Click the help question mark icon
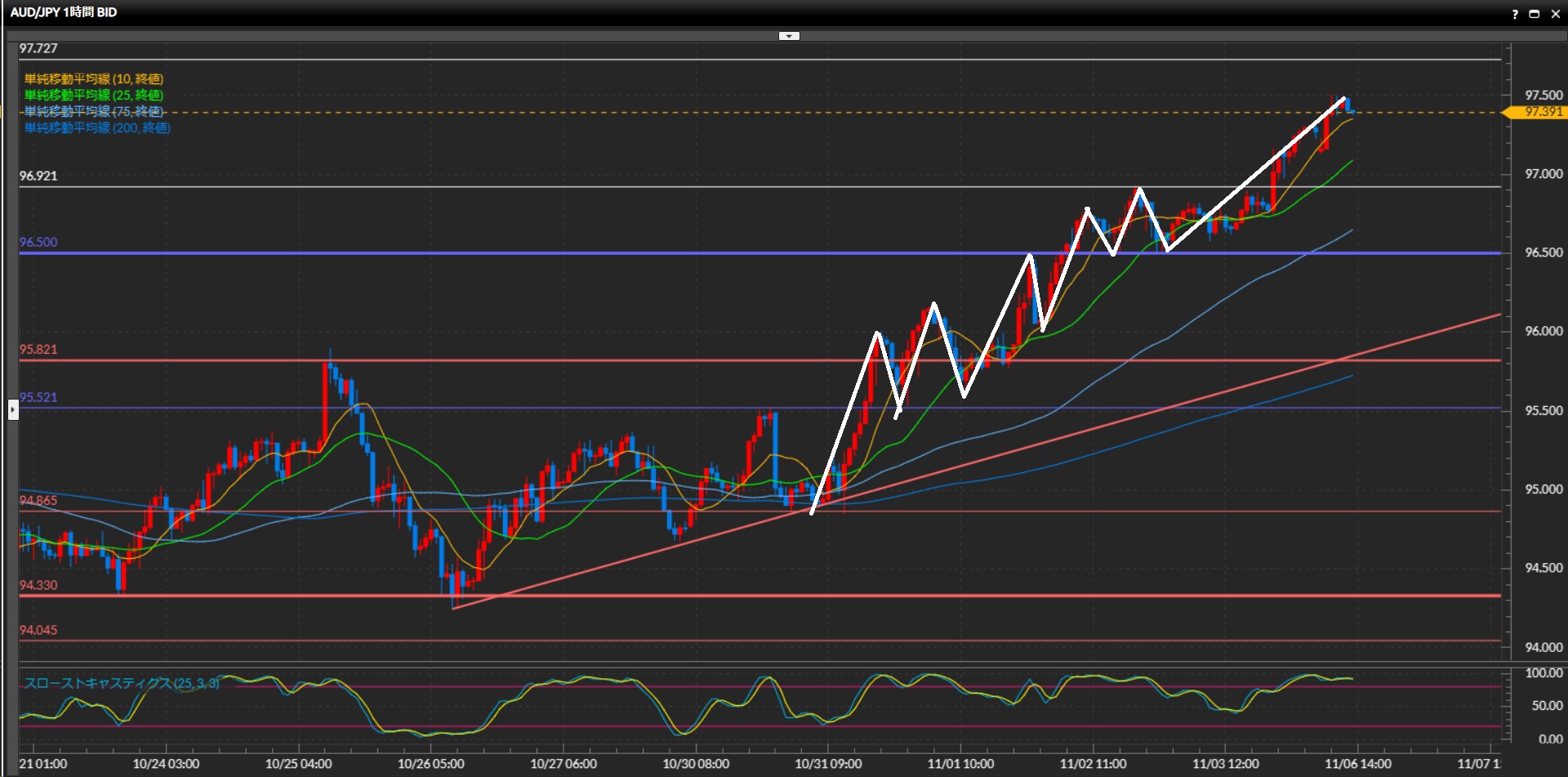This screenshot has width=1568, height=777. pos(1515,14)
